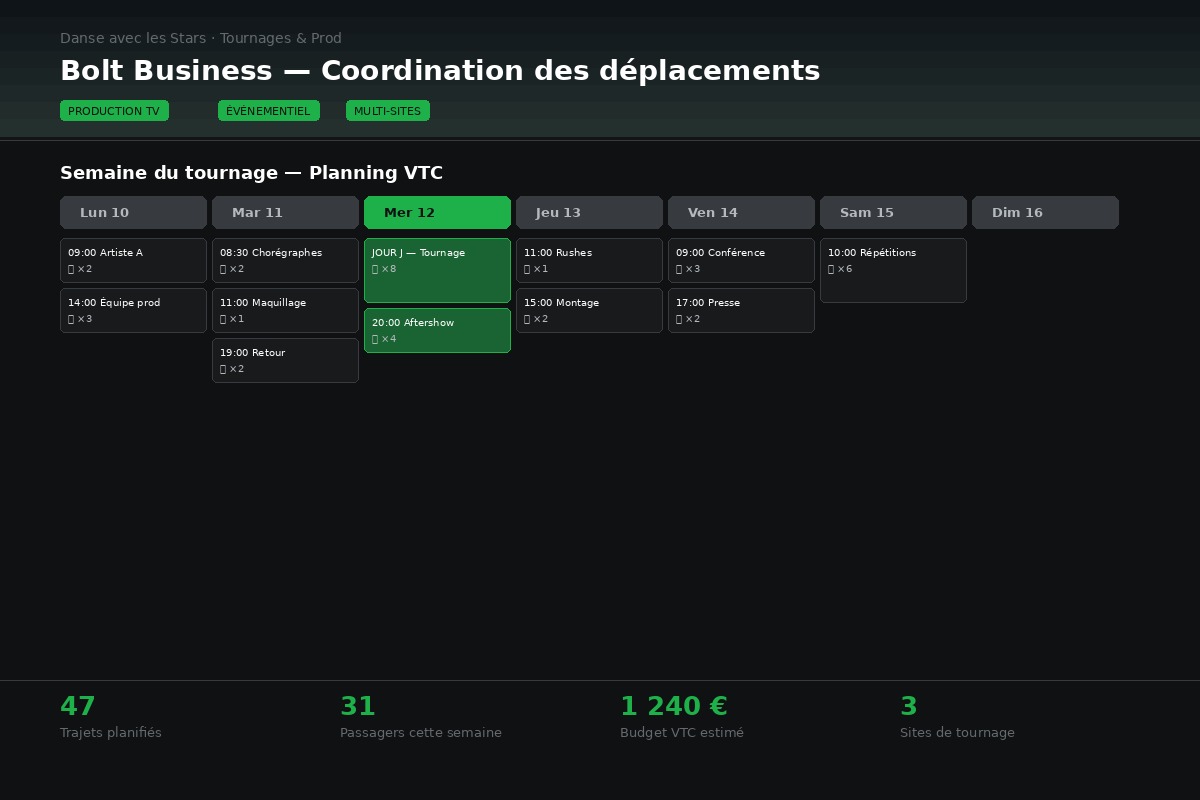
Task: Toggle the PRODUCTION TV filter badge
Action: pyautogui.click(x=114, y=111)
